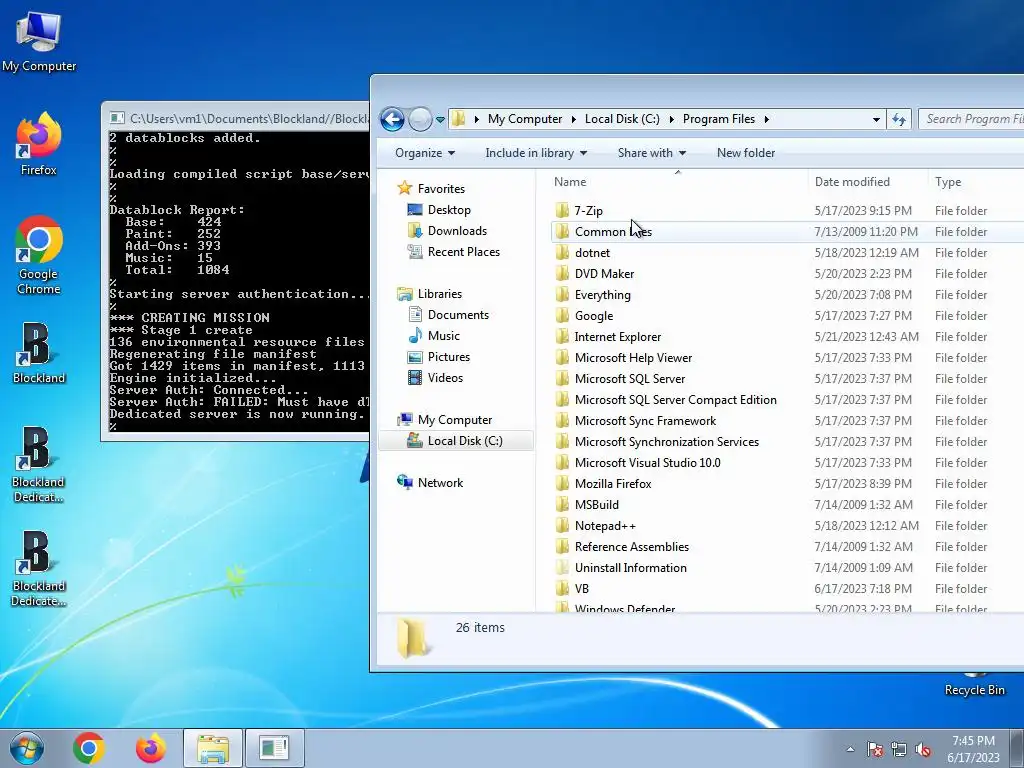Open Include in library menu

pyautogui.click(x=536, y=153)
